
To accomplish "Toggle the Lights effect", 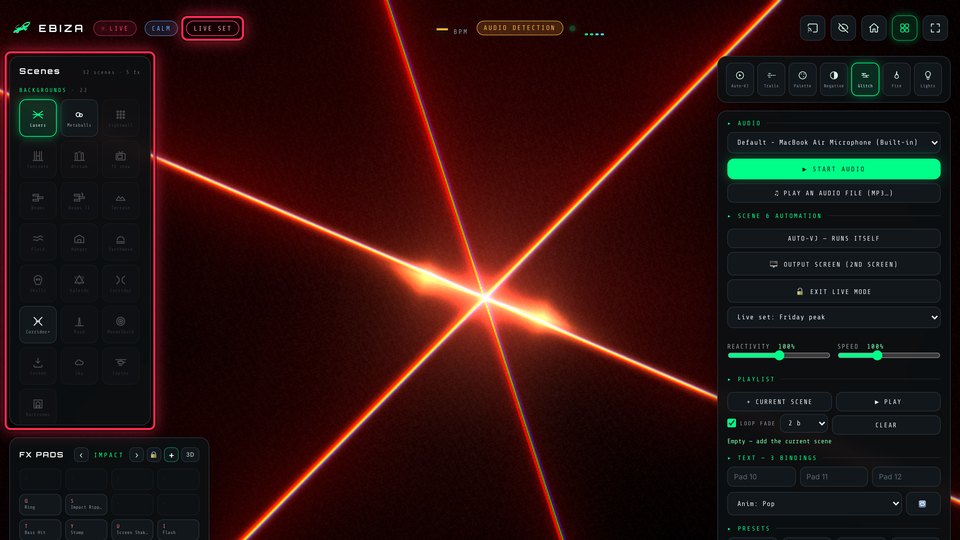I will (928, 79).
